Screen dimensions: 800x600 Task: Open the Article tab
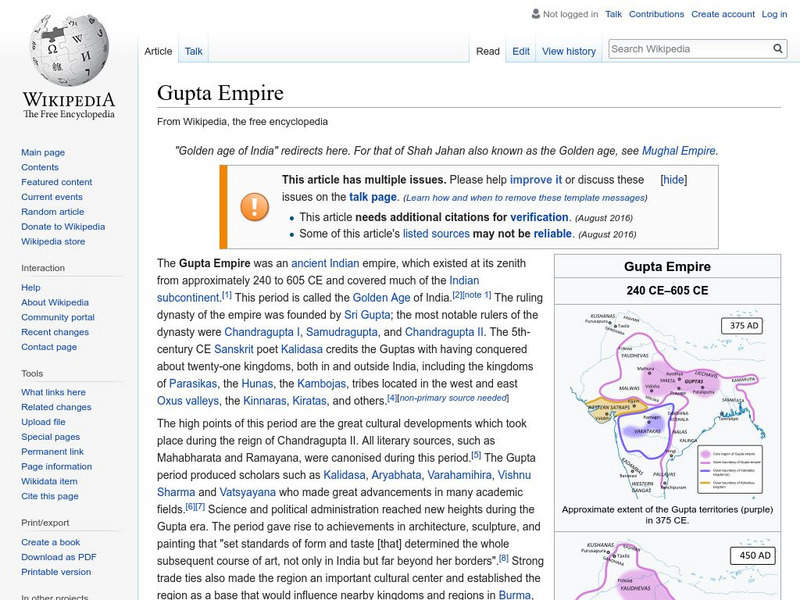pos(158,51)
